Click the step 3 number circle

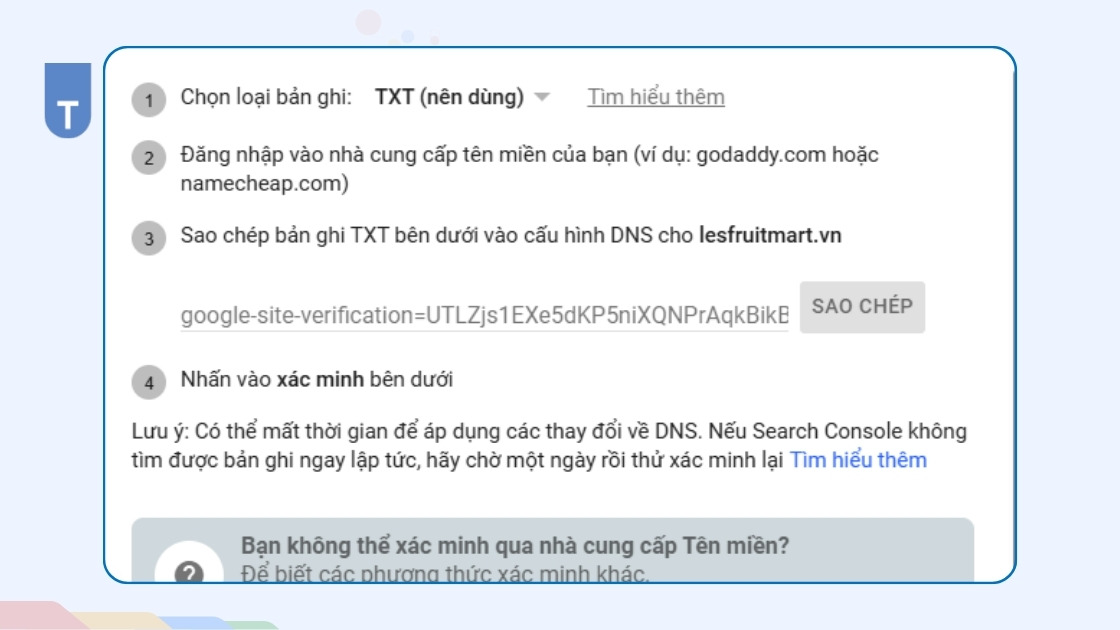[x=149, y=238]
